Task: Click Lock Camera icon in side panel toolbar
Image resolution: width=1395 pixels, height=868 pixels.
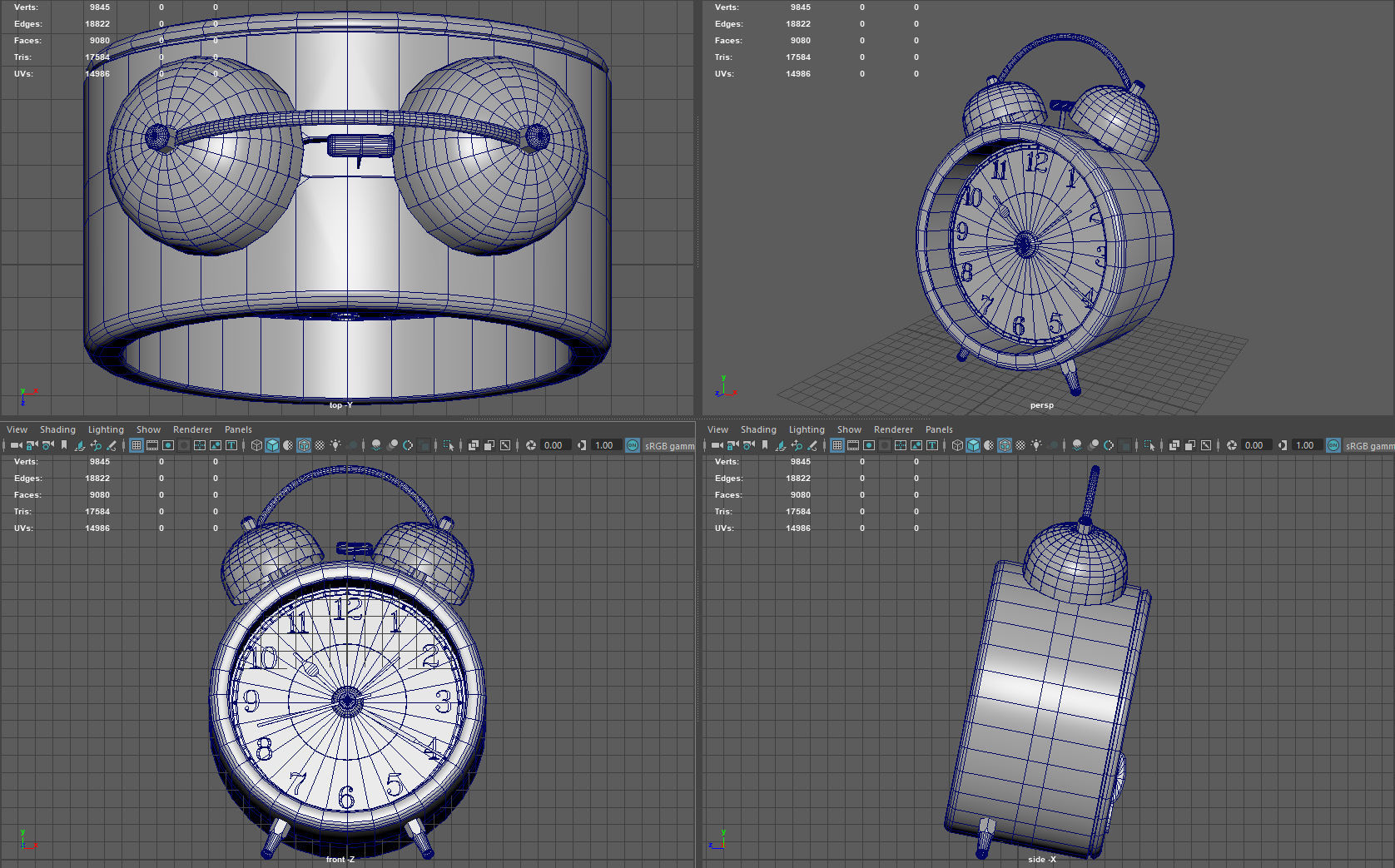Action: [732, 445]
